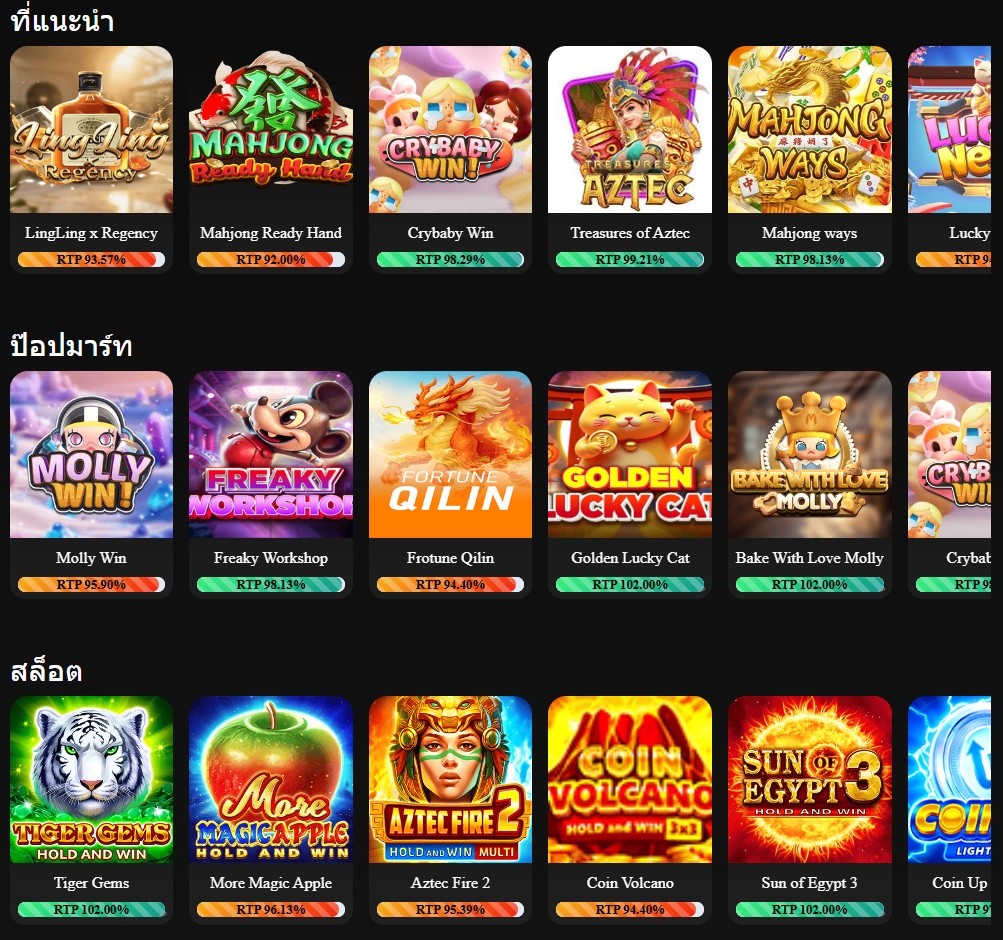Launch the Golden Lucky Cat game

tap(630, 455)
